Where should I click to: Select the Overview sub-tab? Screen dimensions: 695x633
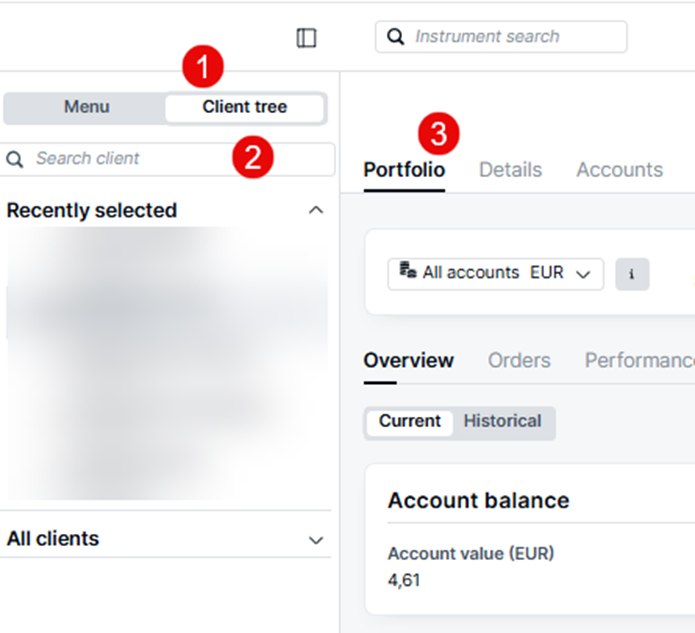[x=408, y=360]
